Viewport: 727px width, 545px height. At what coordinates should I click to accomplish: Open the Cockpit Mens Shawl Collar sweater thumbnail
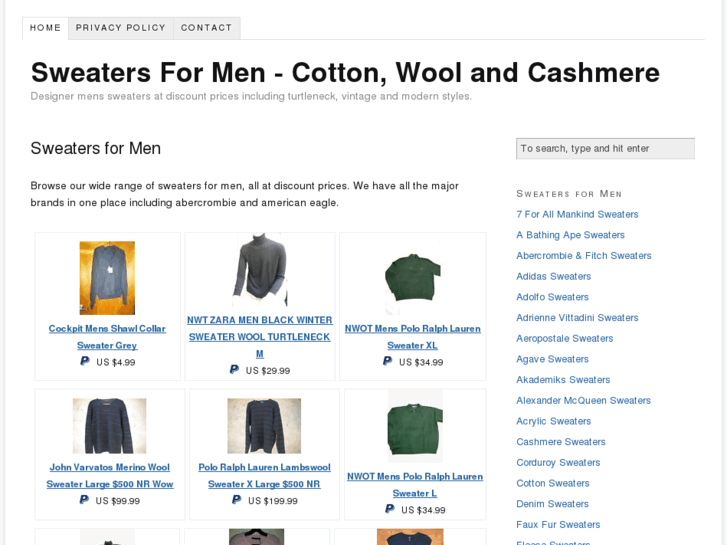tap(107, 278)
